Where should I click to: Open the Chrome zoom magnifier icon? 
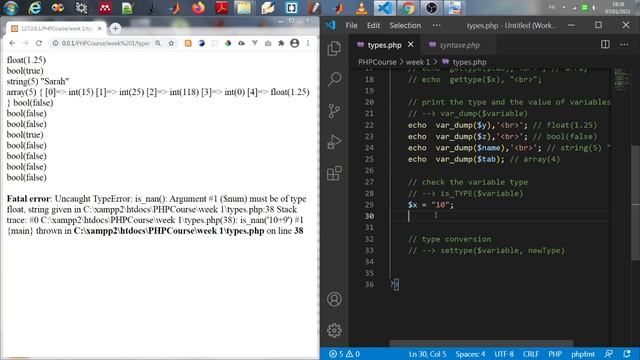[158, 43]
